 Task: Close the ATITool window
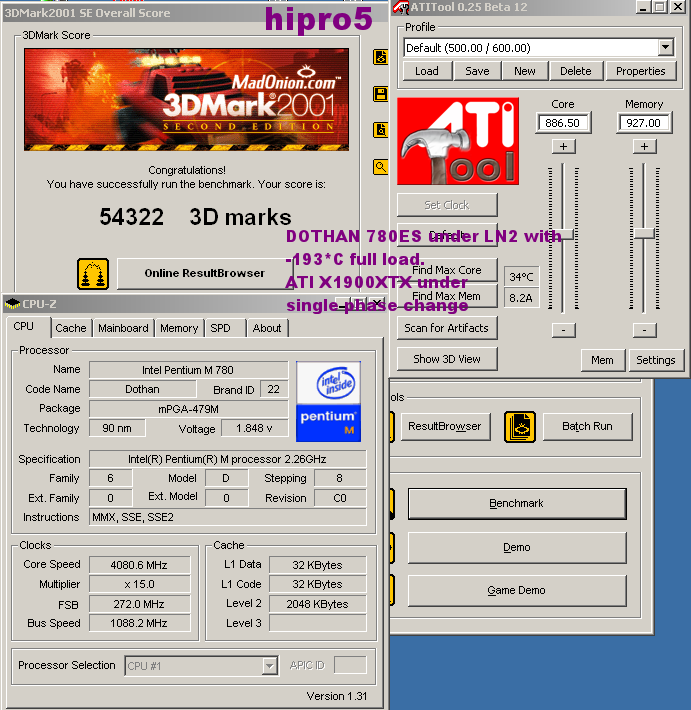(x=677, y=7)
